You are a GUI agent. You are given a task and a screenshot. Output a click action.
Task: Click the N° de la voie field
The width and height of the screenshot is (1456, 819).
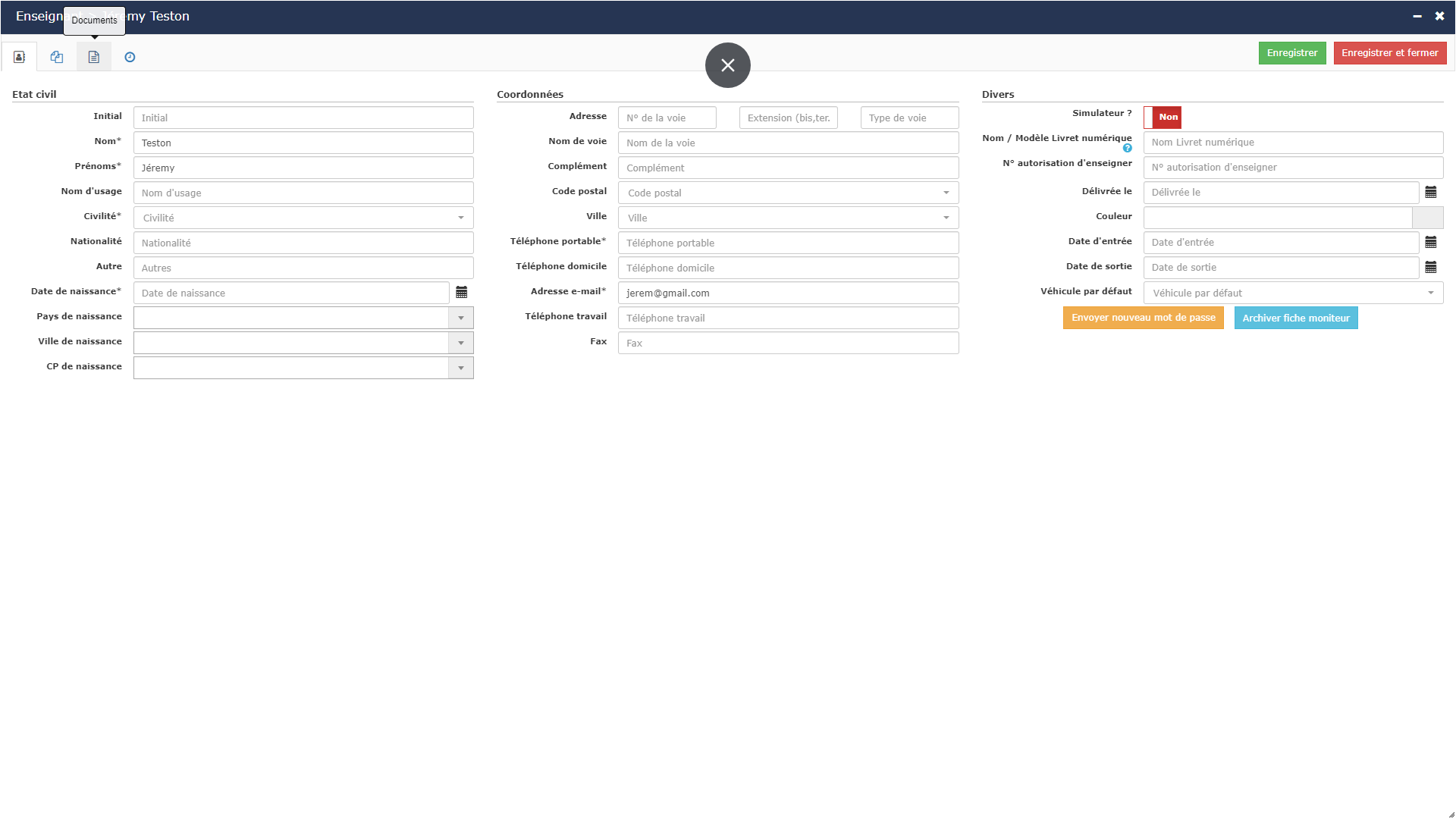pyautogui.click(x=667, y=118)
